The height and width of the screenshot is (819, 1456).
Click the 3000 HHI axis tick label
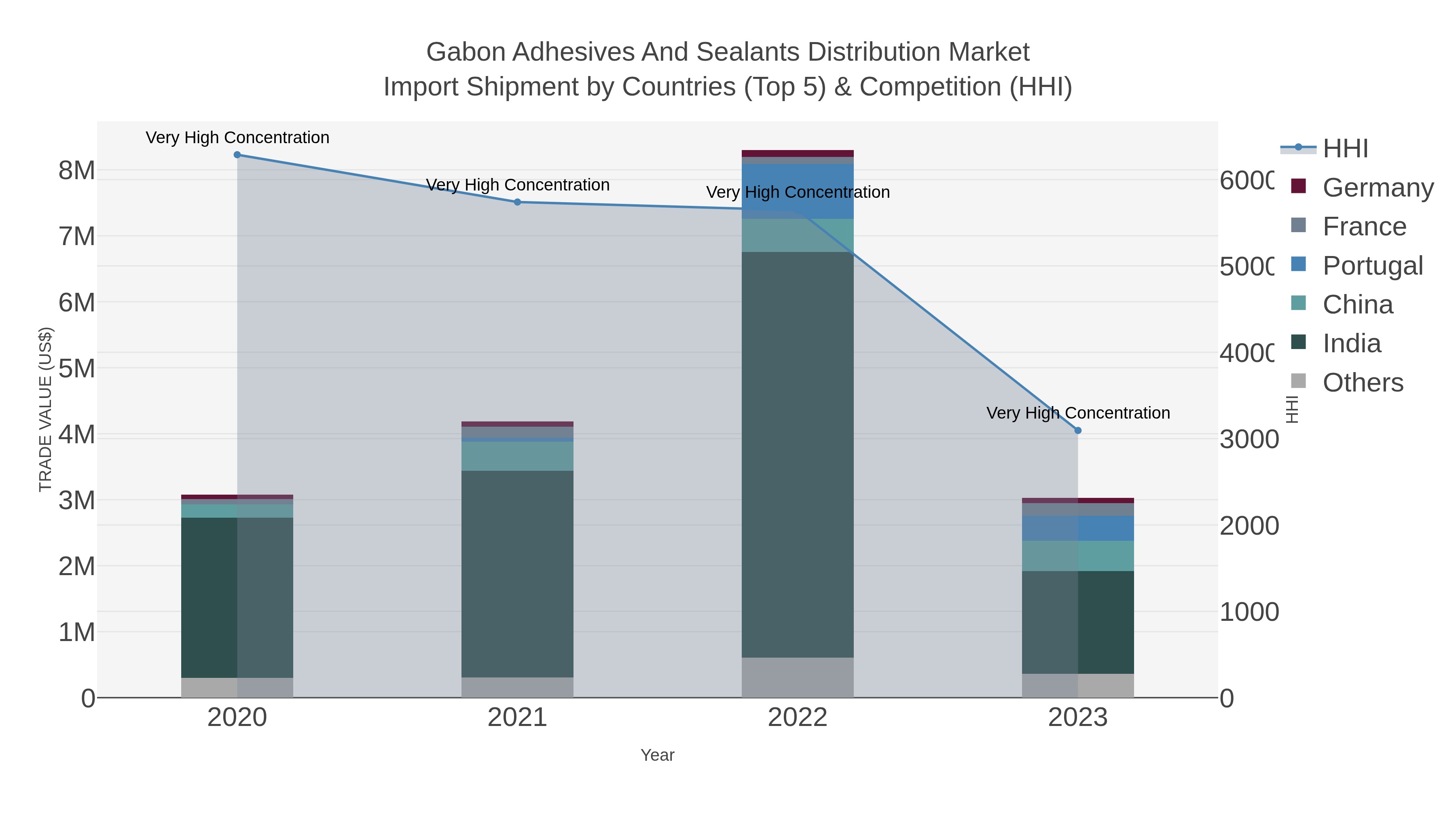(x=1249, y=440)
